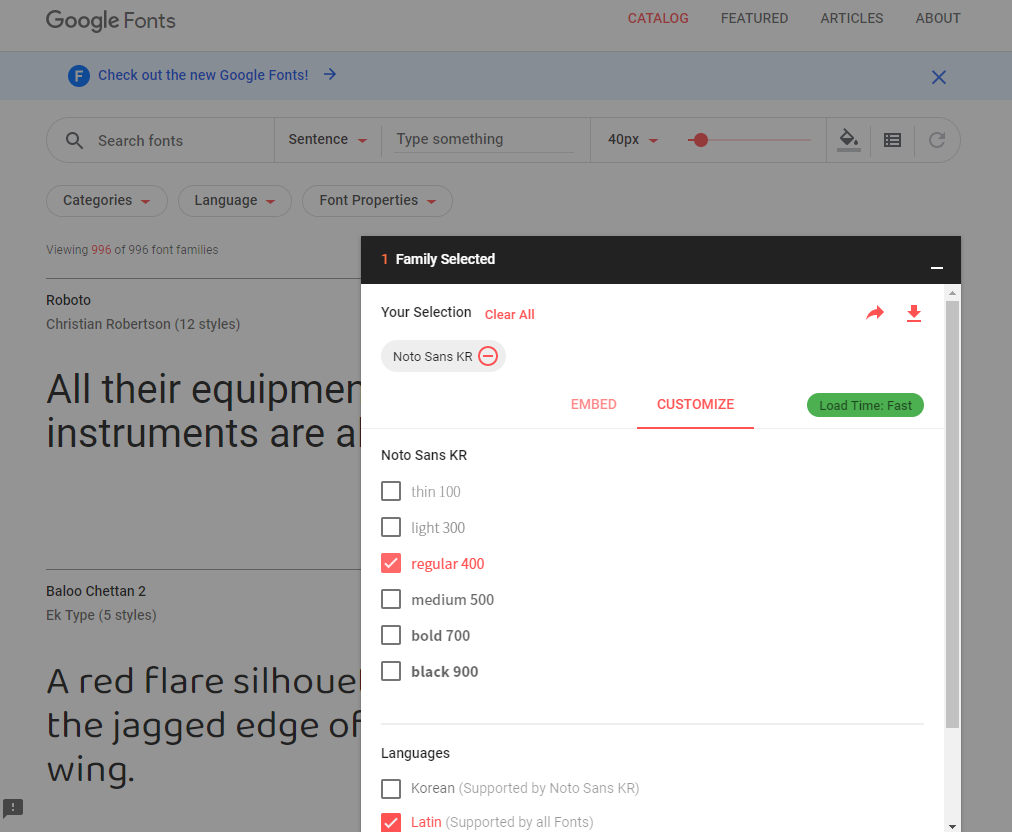Expand the Categories filter

coord(106,201)
